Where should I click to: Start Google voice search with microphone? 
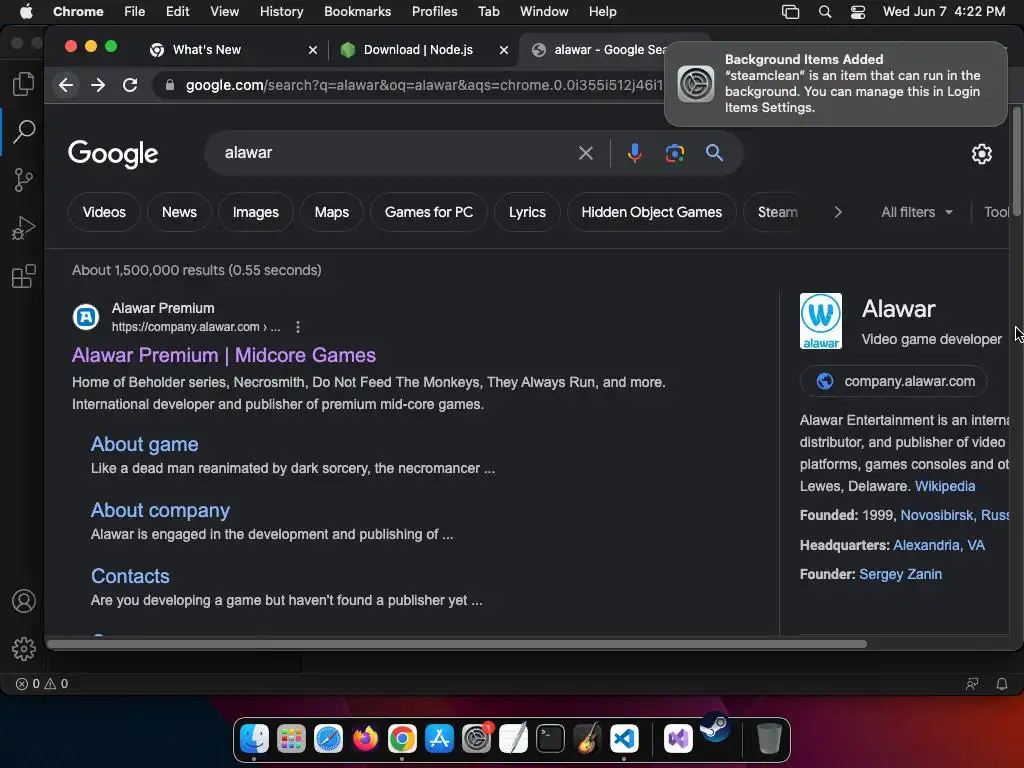tap(634, 153)
